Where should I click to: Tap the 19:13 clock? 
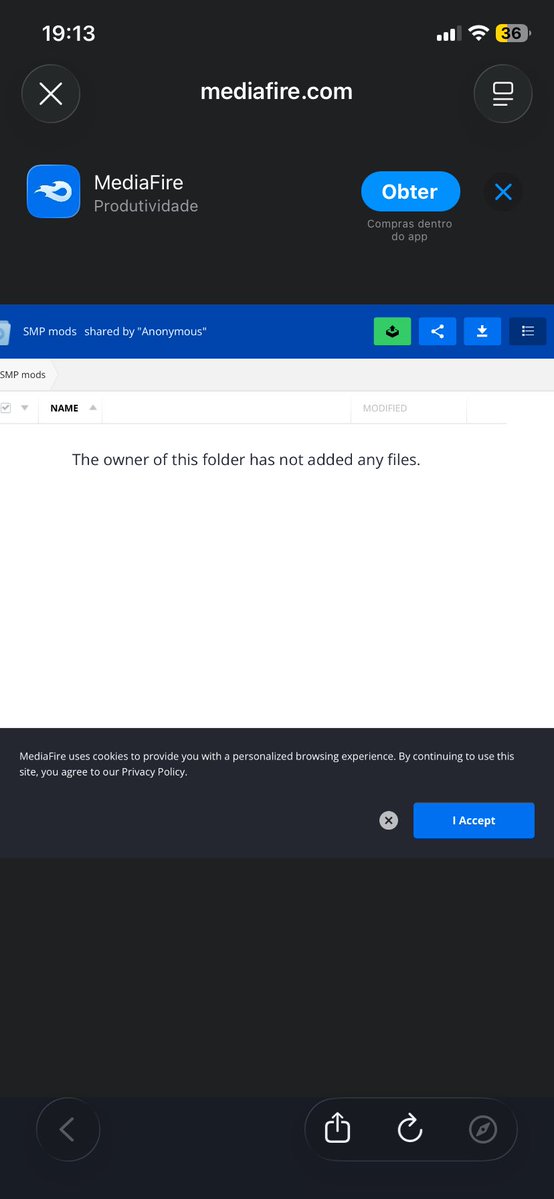click(x=68, y=33)
